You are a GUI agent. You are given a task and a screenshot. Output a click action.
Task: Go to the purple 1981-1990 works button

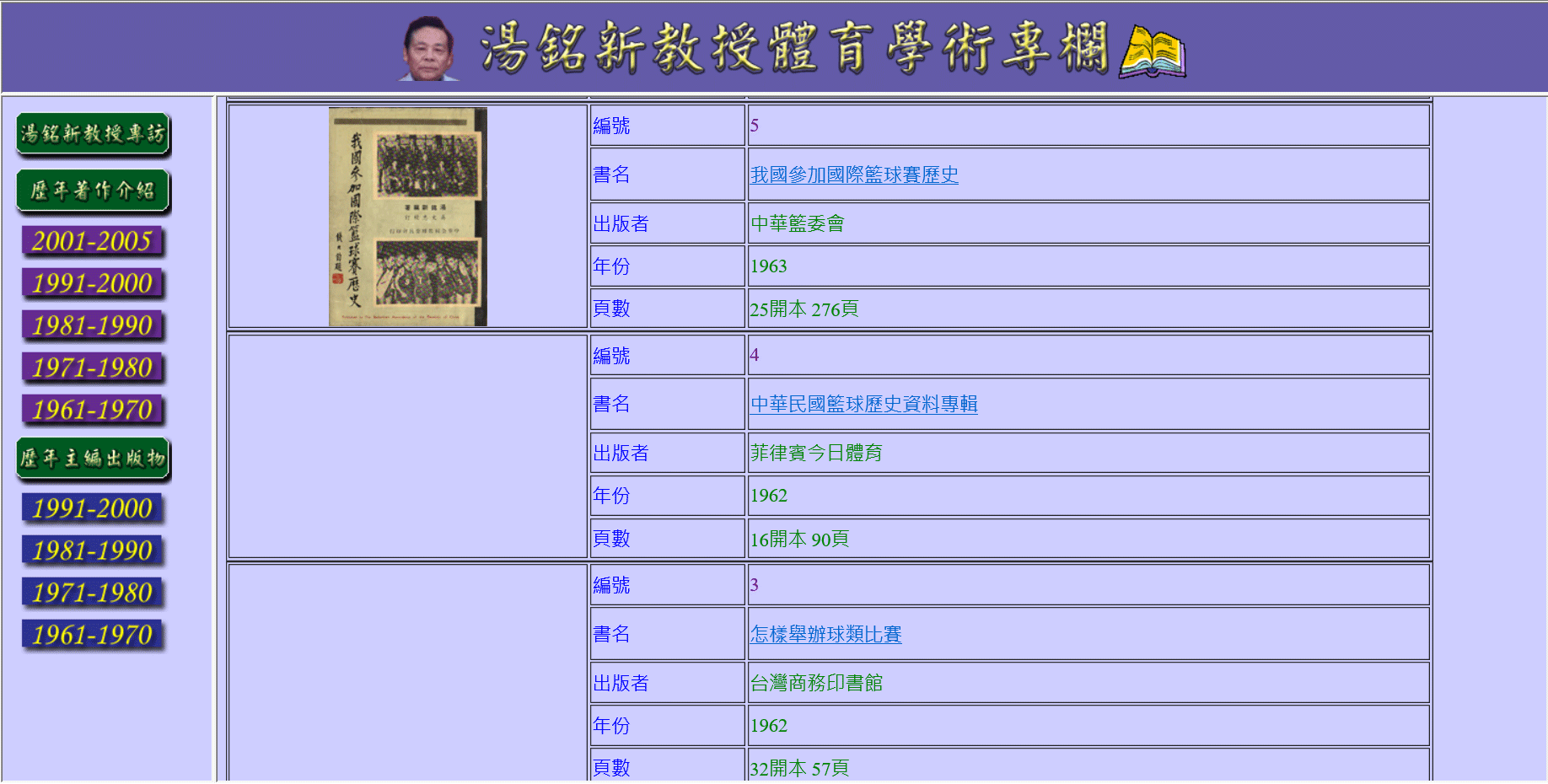(93, 326)
